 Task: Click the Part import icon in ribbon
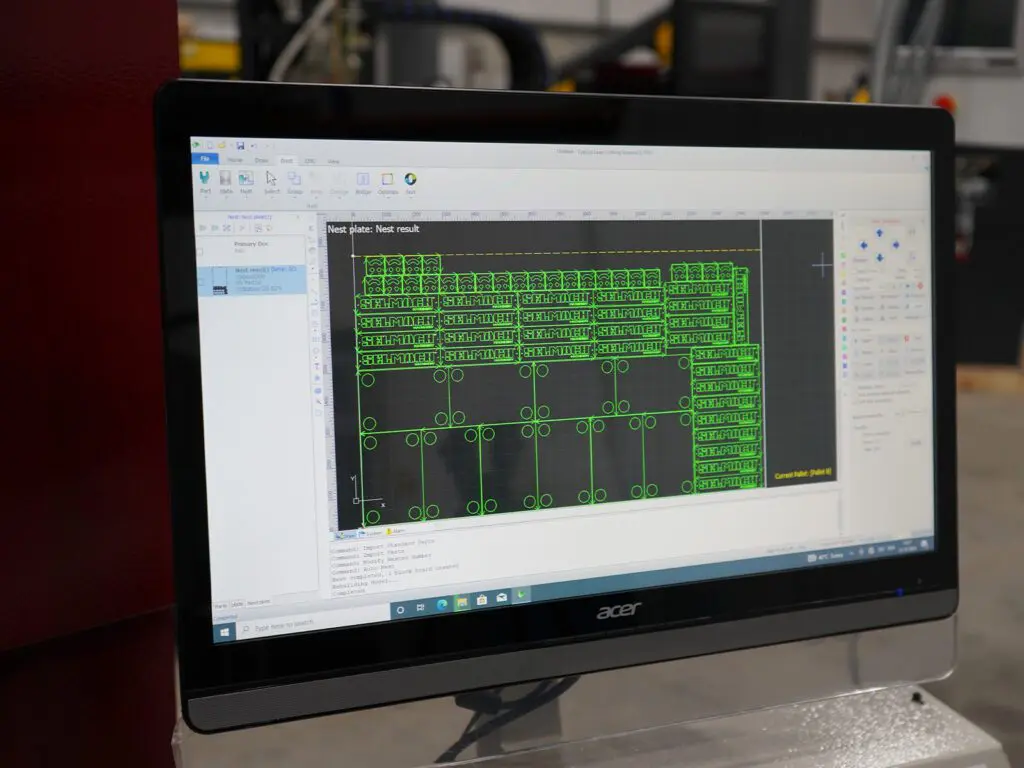tap(204, 178)
